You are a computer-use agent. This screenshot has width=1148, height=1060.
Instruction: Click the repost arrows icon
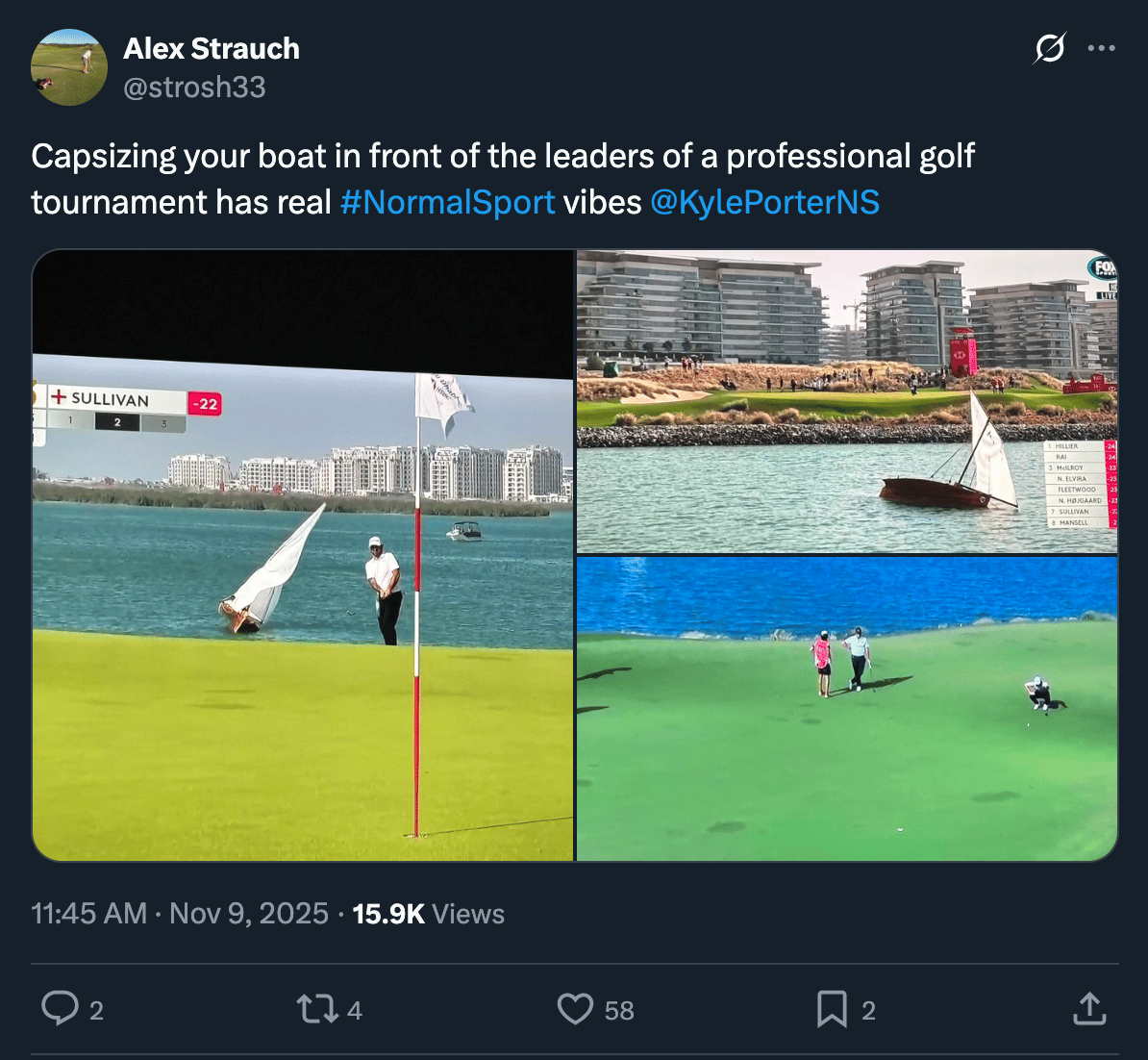[x=317, y=1009]
